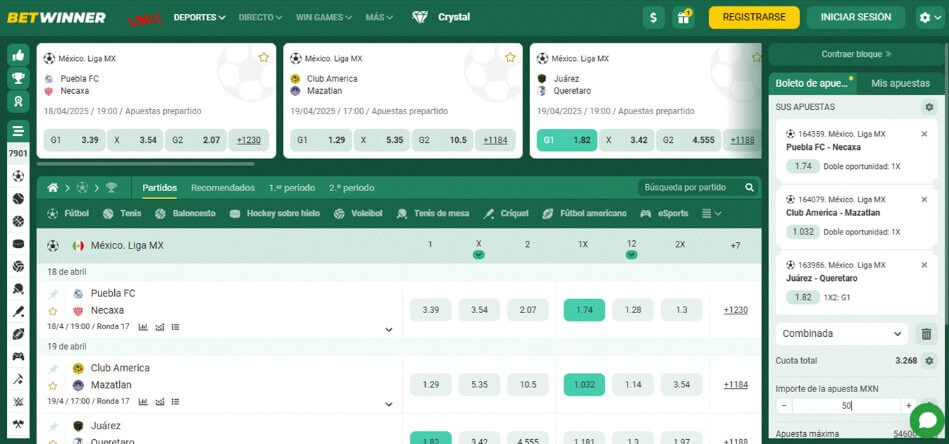Open the Deportes dropdown menu

199,18
